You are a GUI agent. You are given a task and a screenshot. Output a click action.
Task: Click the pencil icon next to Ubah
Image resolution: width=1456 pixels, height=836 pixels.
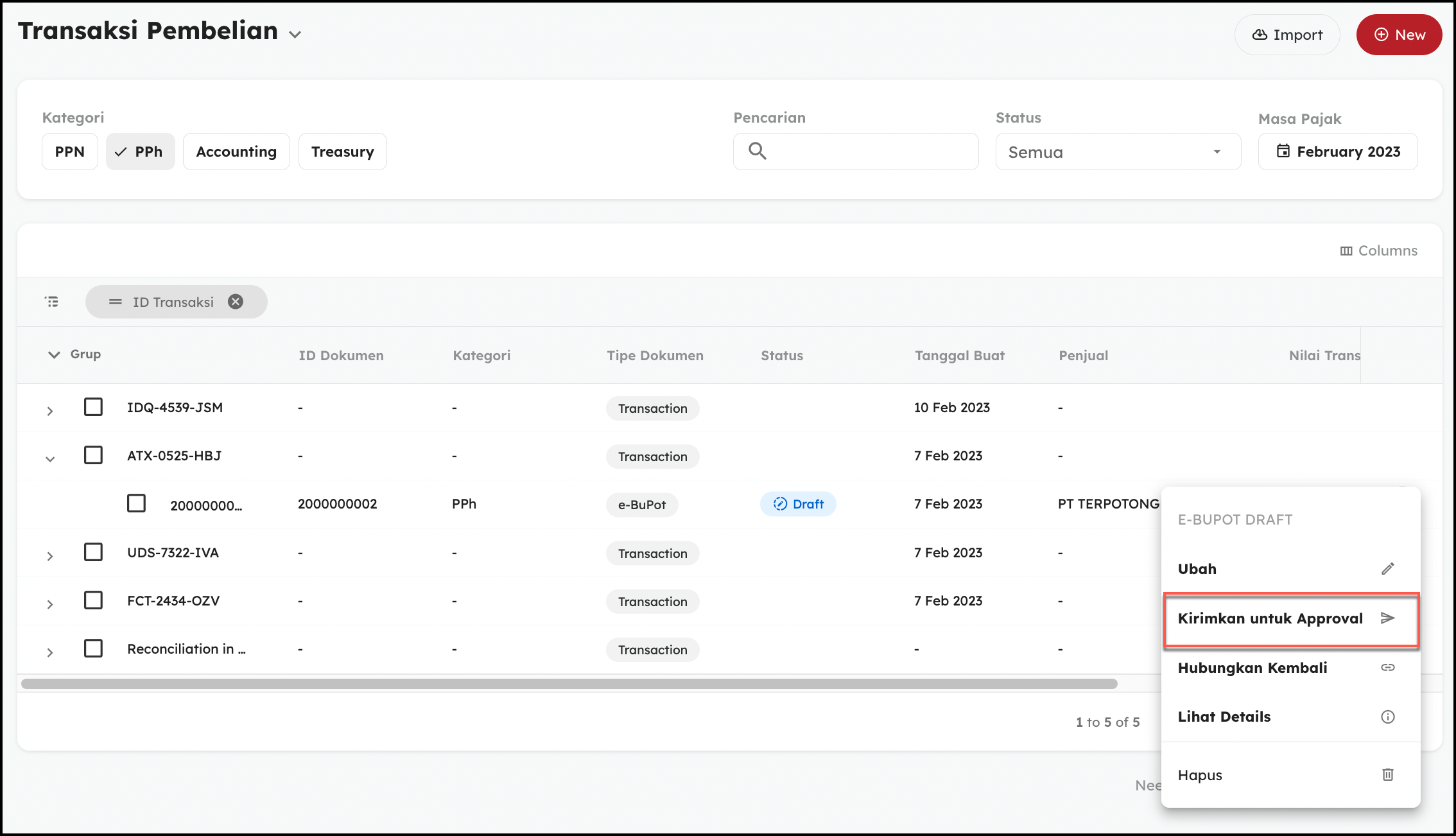coord(1387,569)
